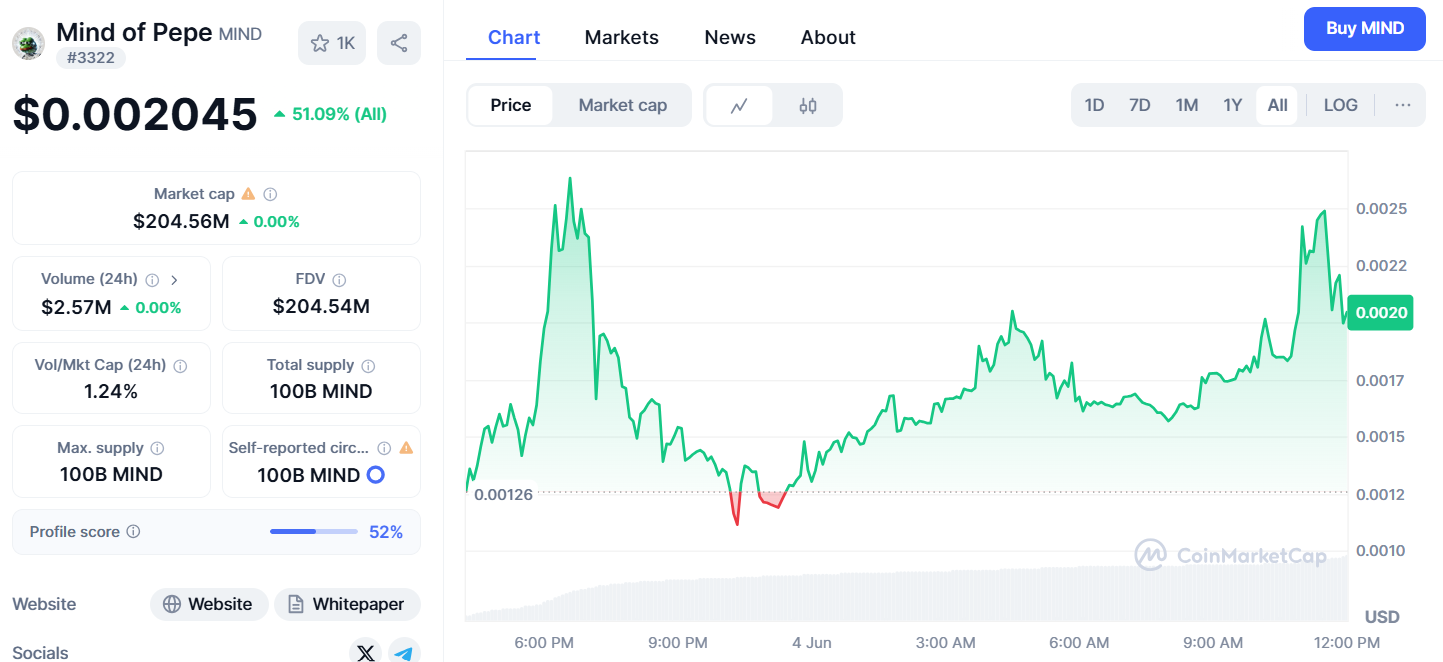Click the Market cap warning triangle icon
The image size is (1443, 662).
point(248,194)
